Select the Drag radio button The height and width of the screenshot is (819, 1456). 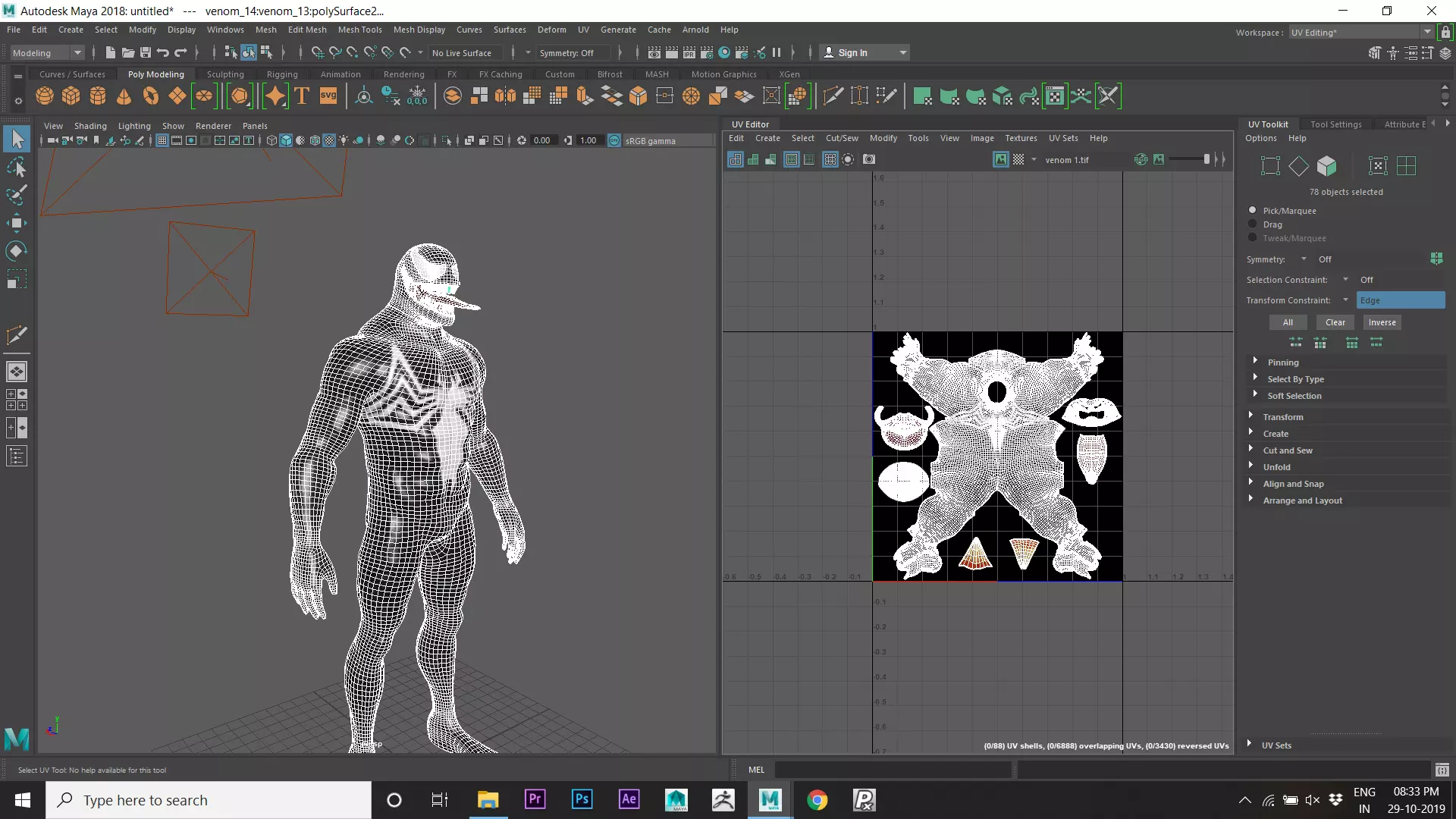click(x=1253, y=224)
